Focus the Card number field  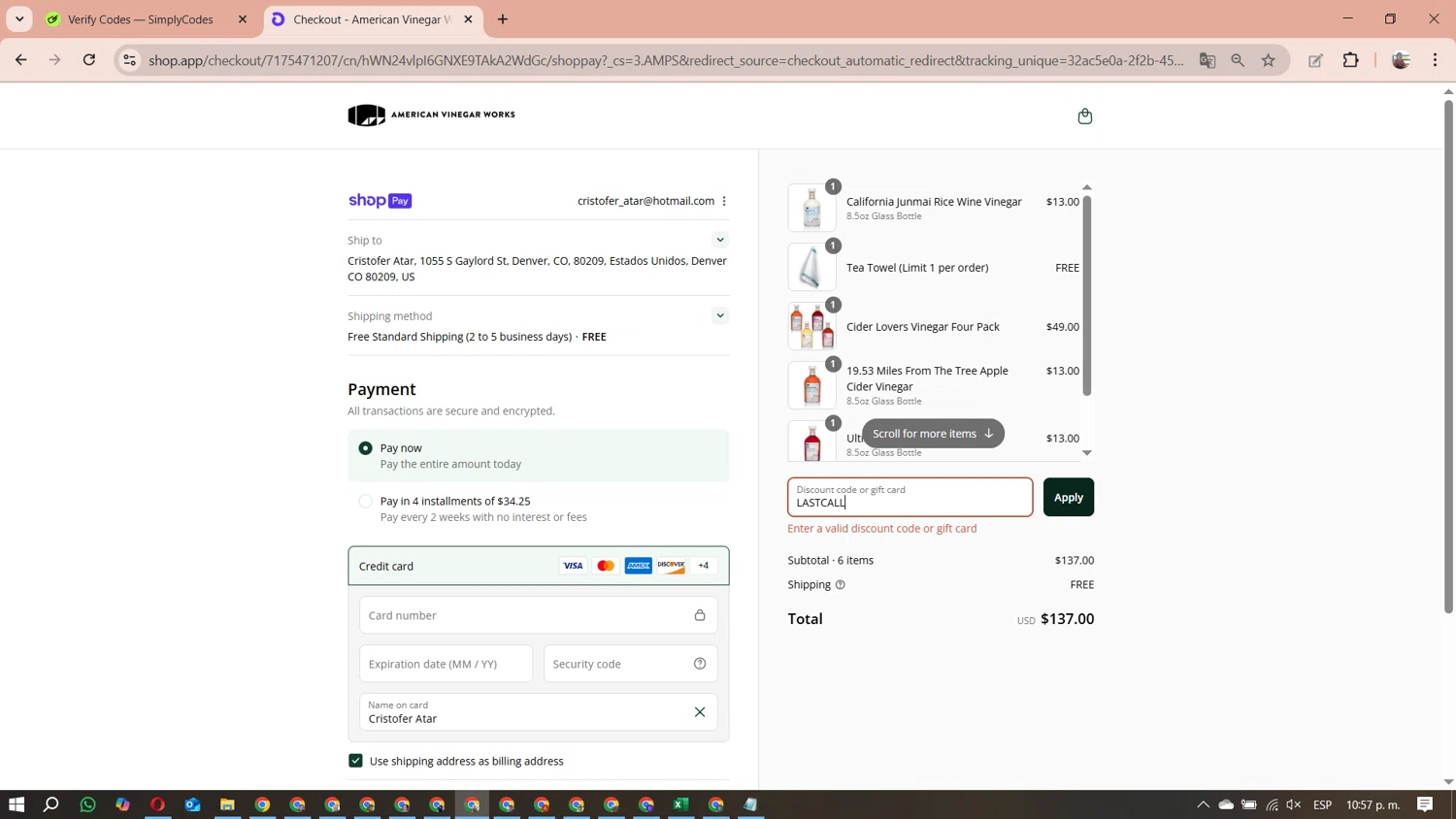click(539, 615)
